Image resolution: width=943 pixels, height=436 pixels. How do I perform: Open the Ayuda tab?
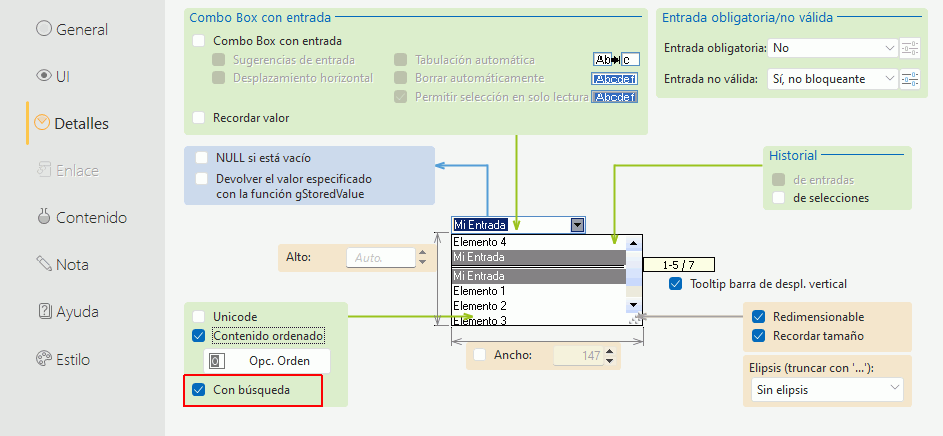pos(67,312)
